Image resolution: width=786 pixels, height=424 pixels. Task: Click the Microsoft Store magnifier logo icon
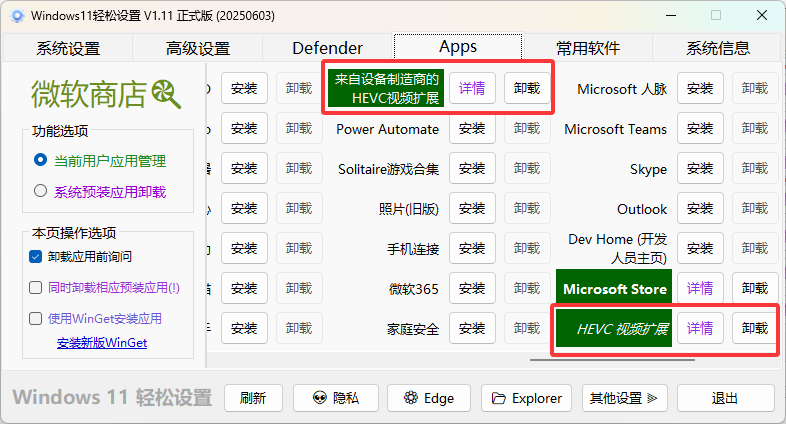pos(166,94)
